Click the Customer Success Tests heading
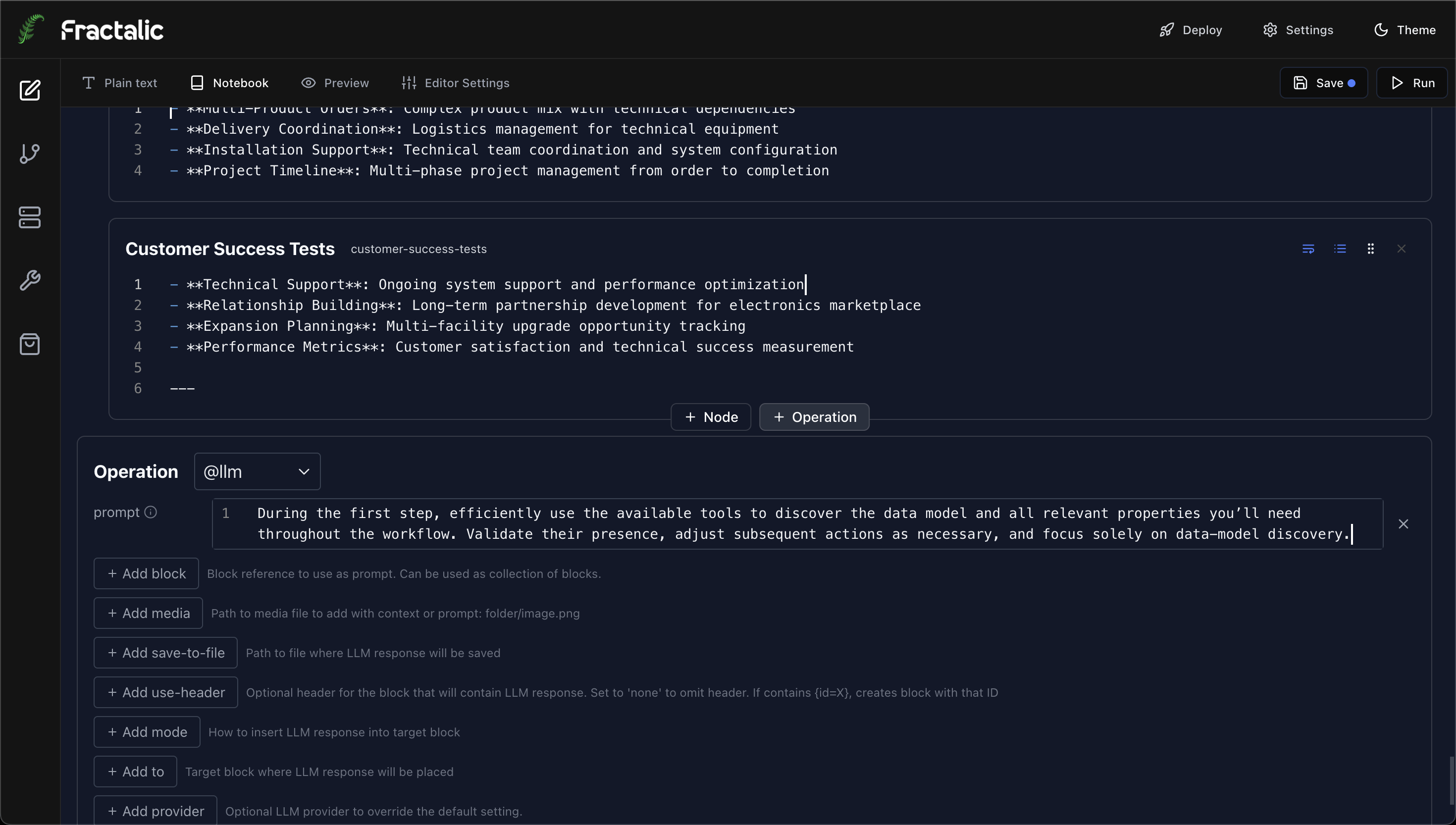 [230, 249]
